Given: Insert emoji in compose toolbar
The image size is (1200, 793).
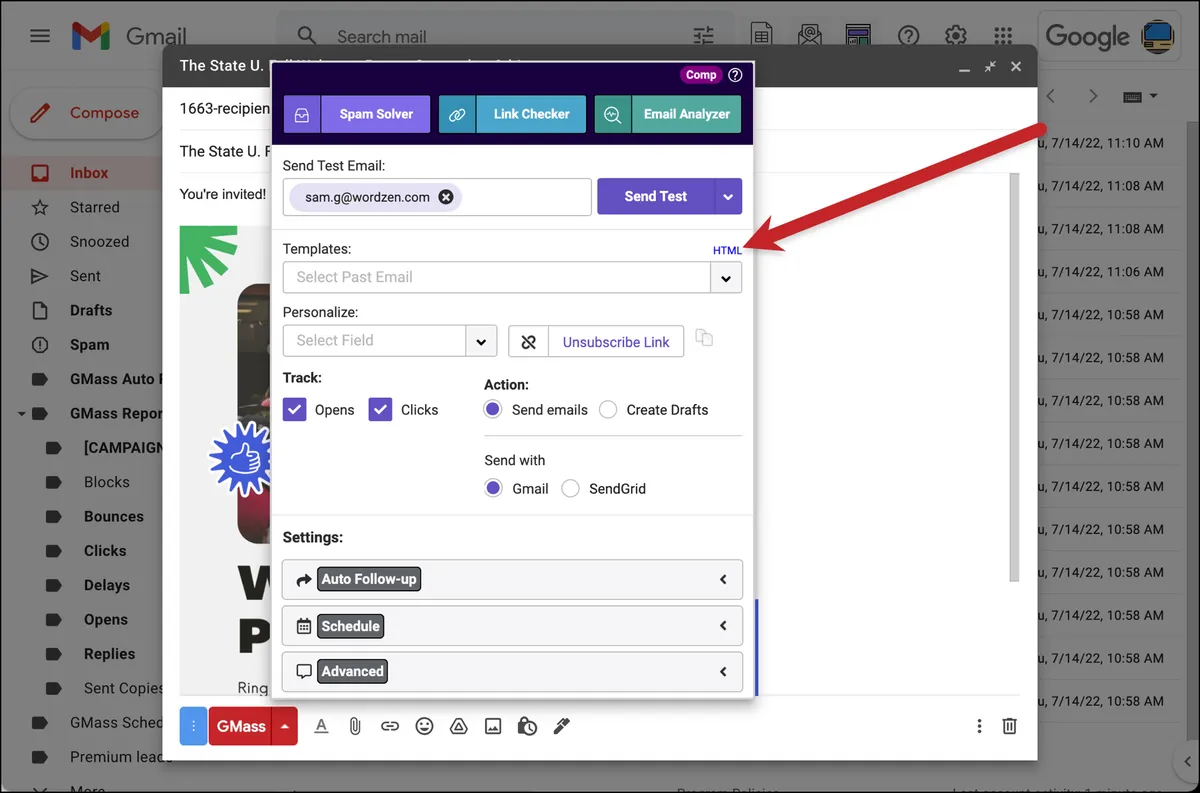Looking at the screenshot, I should click(424, 726).
